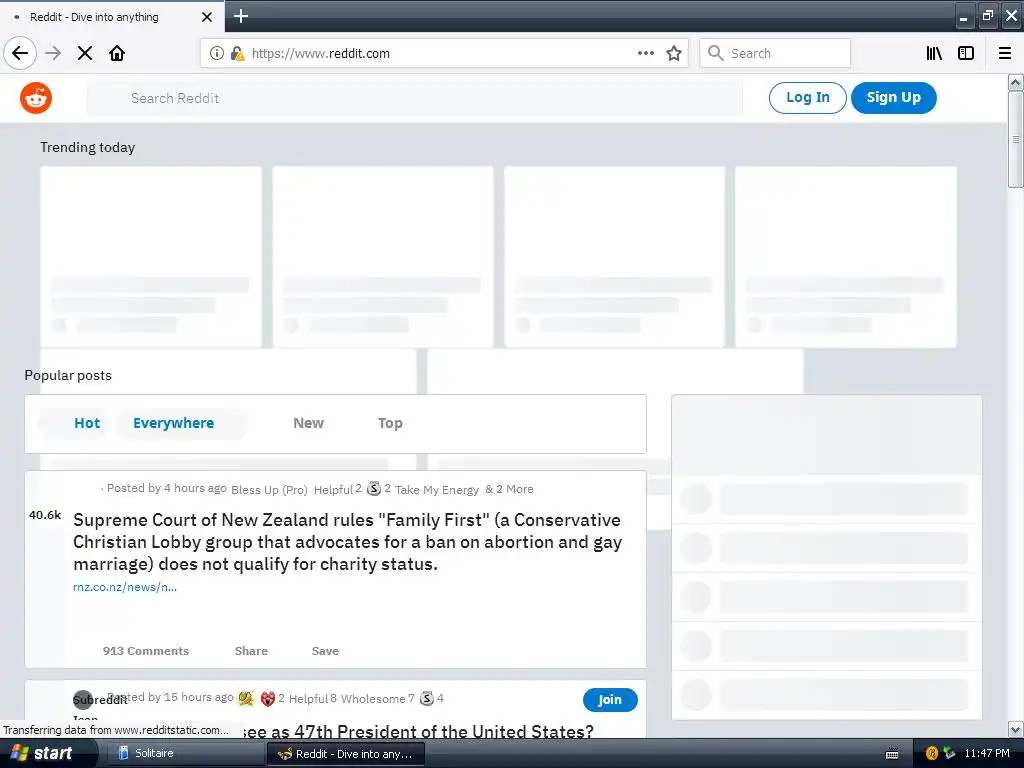The image size is (1024, 768).
Task: Click the '& 2 More' awards text
Action: (509, 489)
